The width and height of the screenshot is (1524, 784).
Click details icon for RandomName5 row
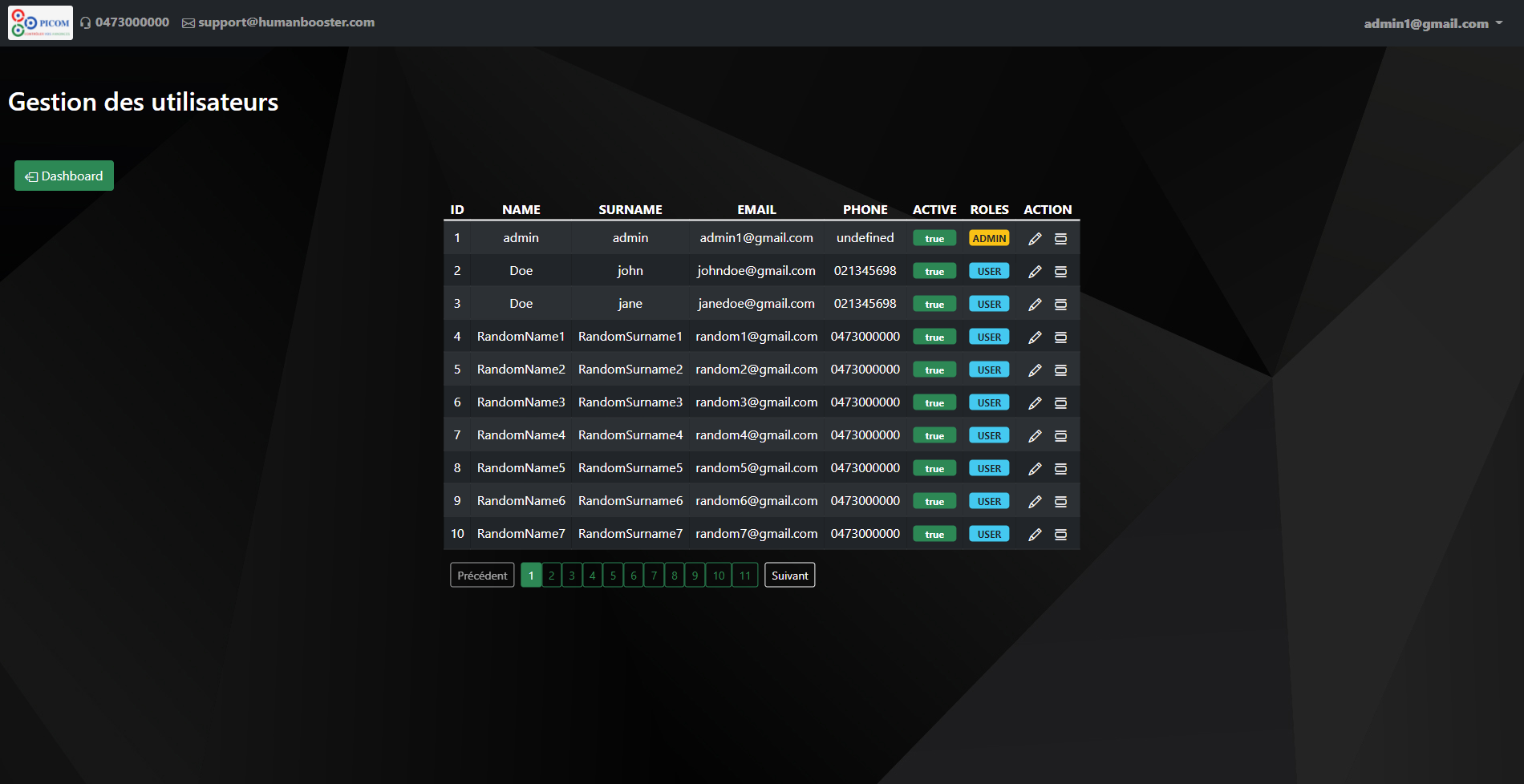[1060, 469]
